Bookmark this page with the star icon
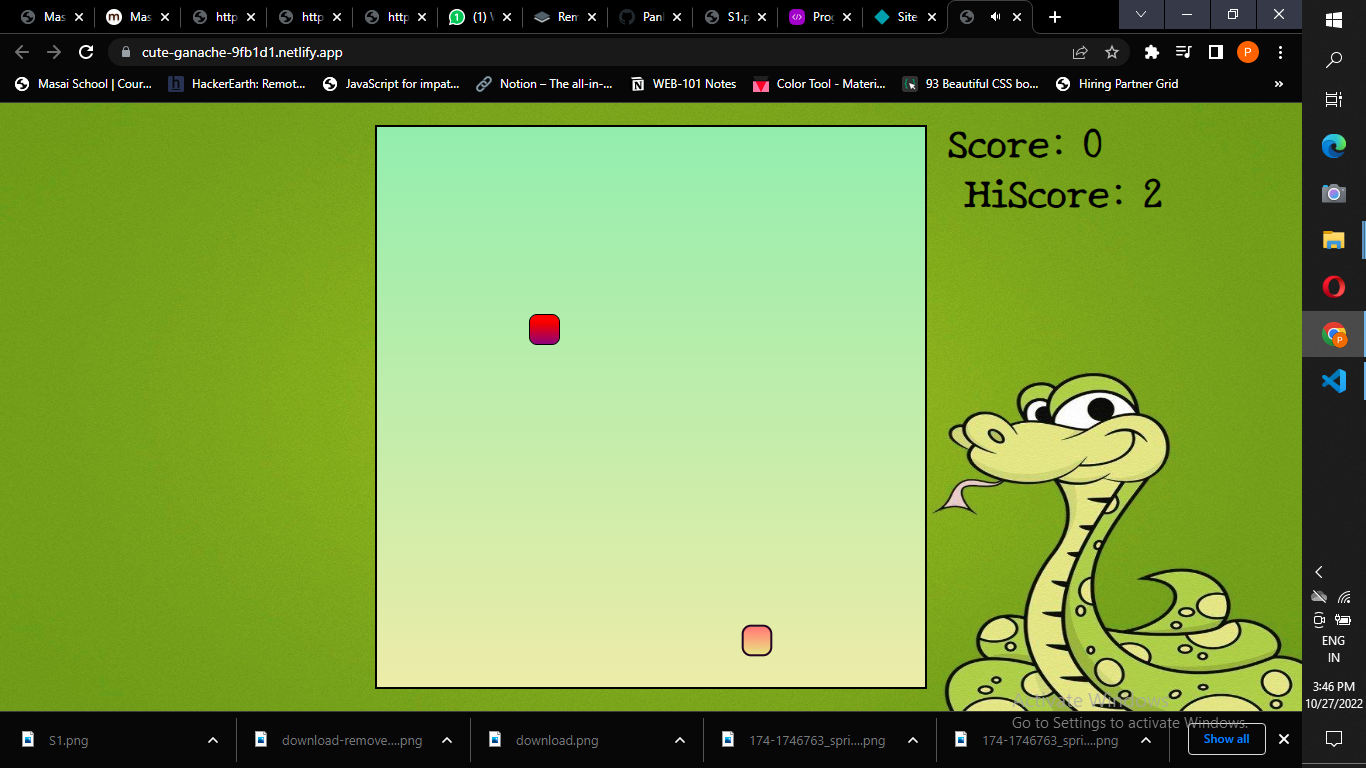The width and height of the screenshot is (1366, 768). click(1112, 52)
